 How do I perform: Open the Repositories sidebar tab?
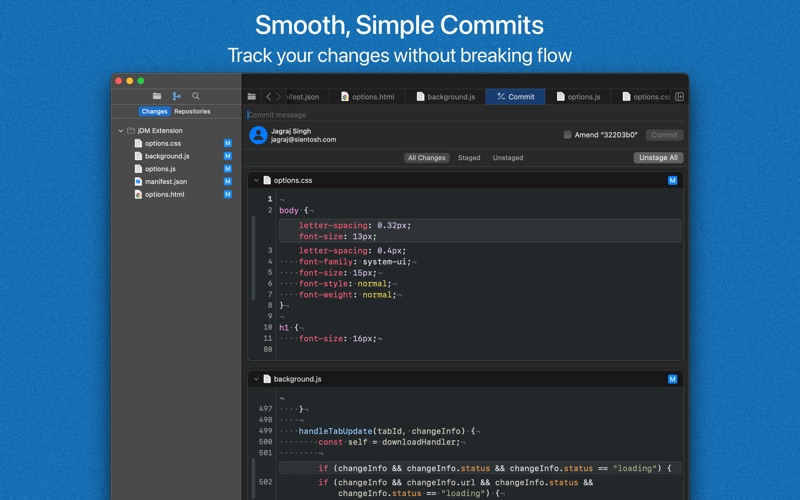coord(192,111)
